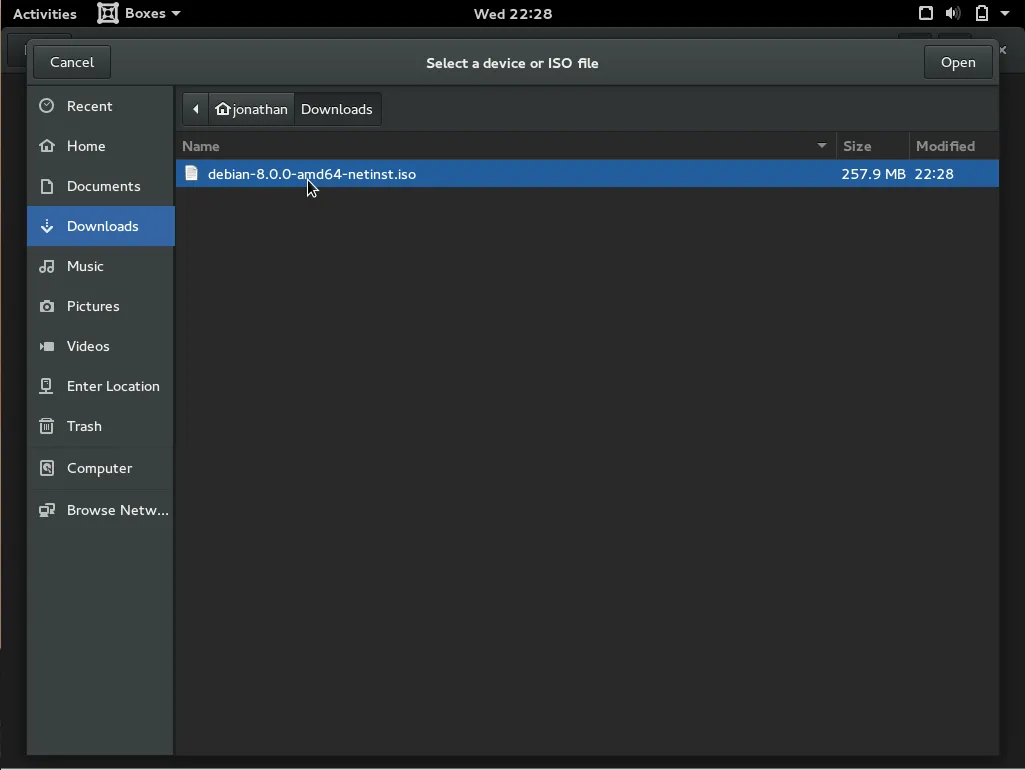Select Documents in the places sidebar

[x=103, y=186]
